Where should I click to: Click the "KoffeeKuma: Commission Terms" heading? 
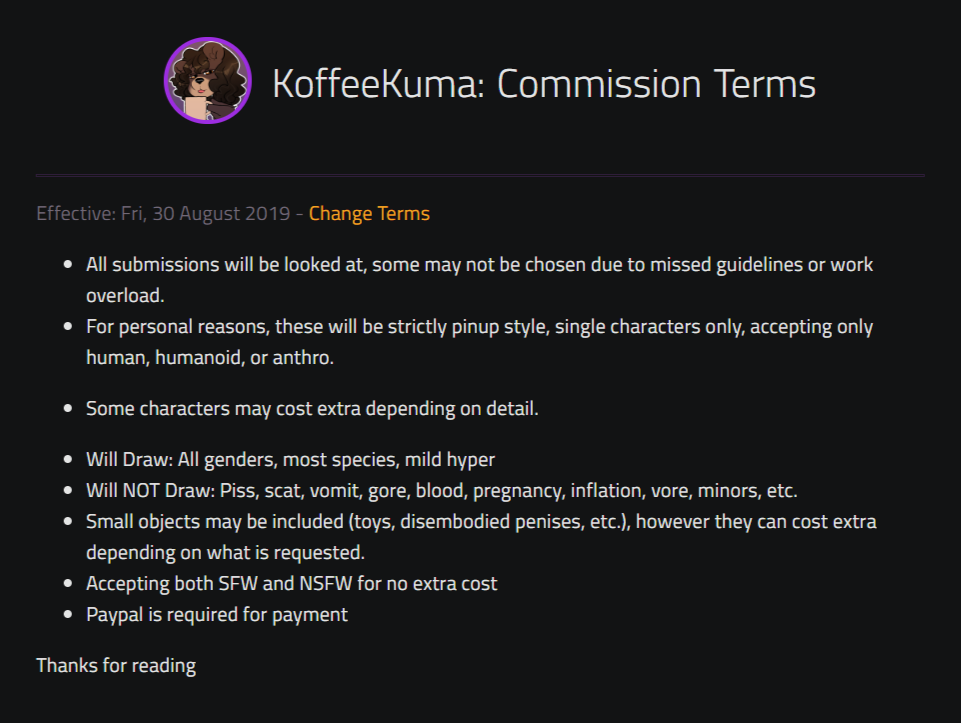tap(544, 84)
